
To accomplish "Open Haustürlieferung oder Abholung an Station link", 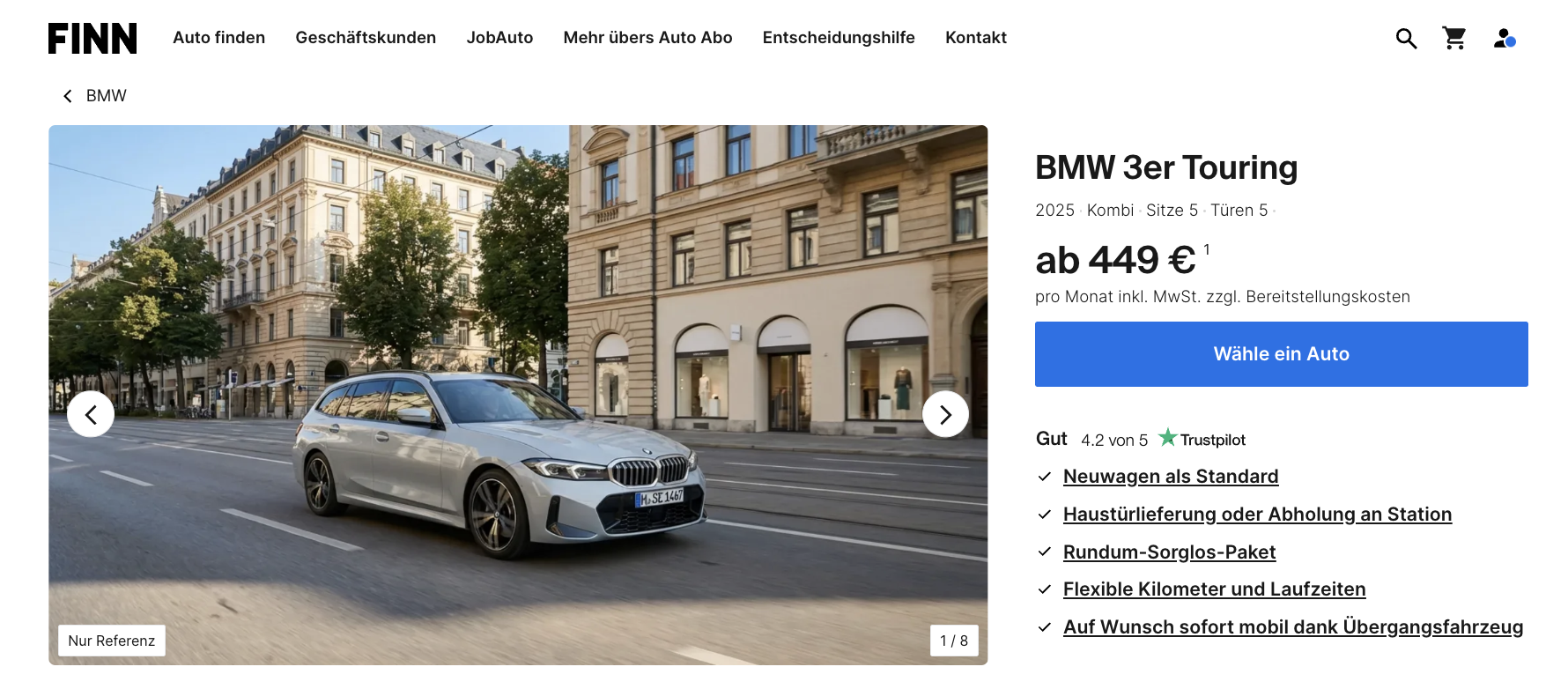I will tap(1257, 515).
